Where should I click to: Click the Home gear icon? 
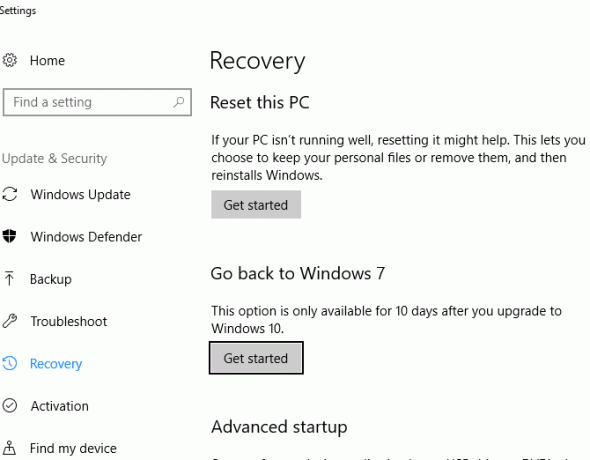coord(9,60)
